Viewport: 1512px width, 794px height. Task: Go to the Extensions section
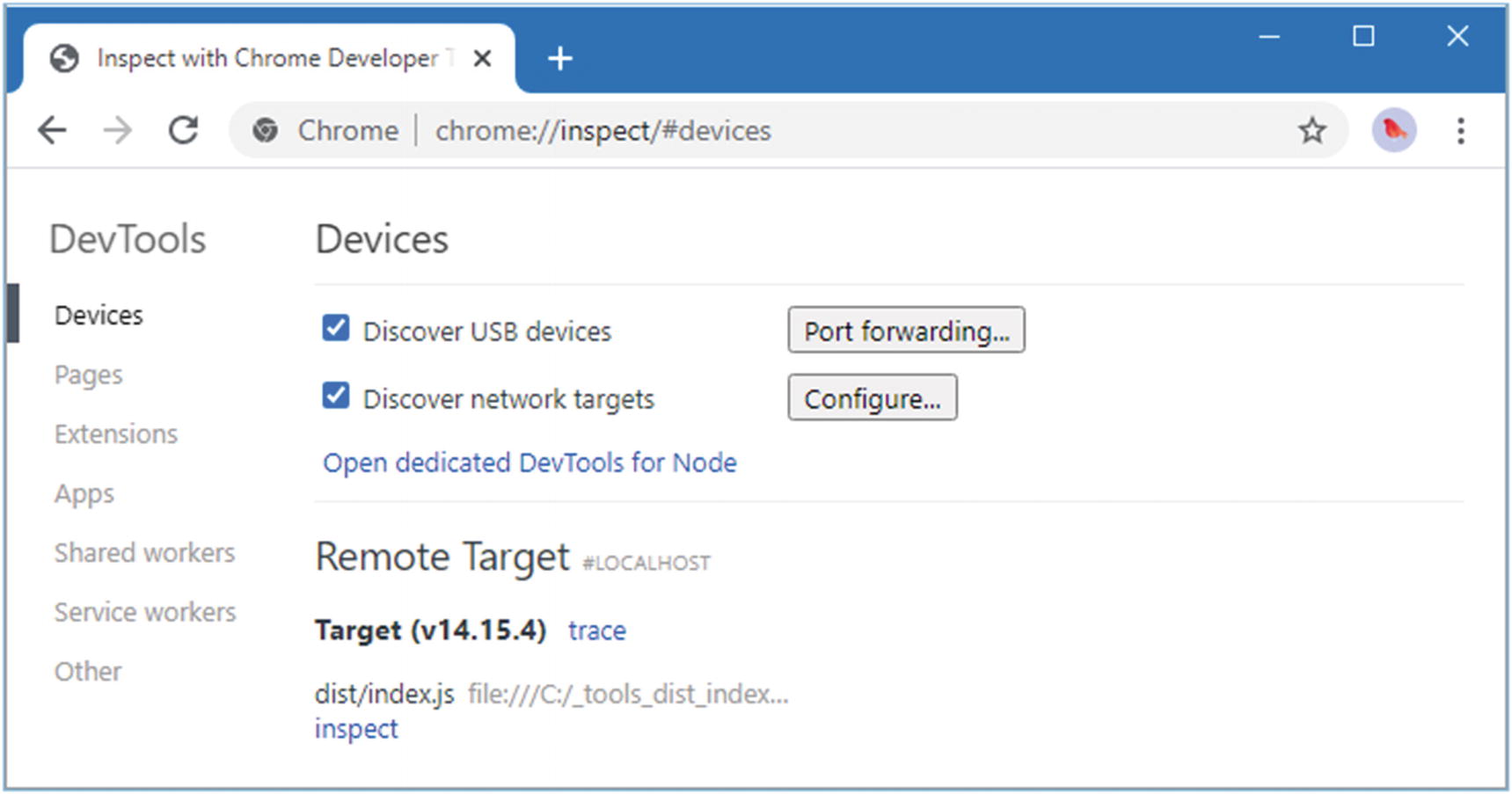point(115,434)
